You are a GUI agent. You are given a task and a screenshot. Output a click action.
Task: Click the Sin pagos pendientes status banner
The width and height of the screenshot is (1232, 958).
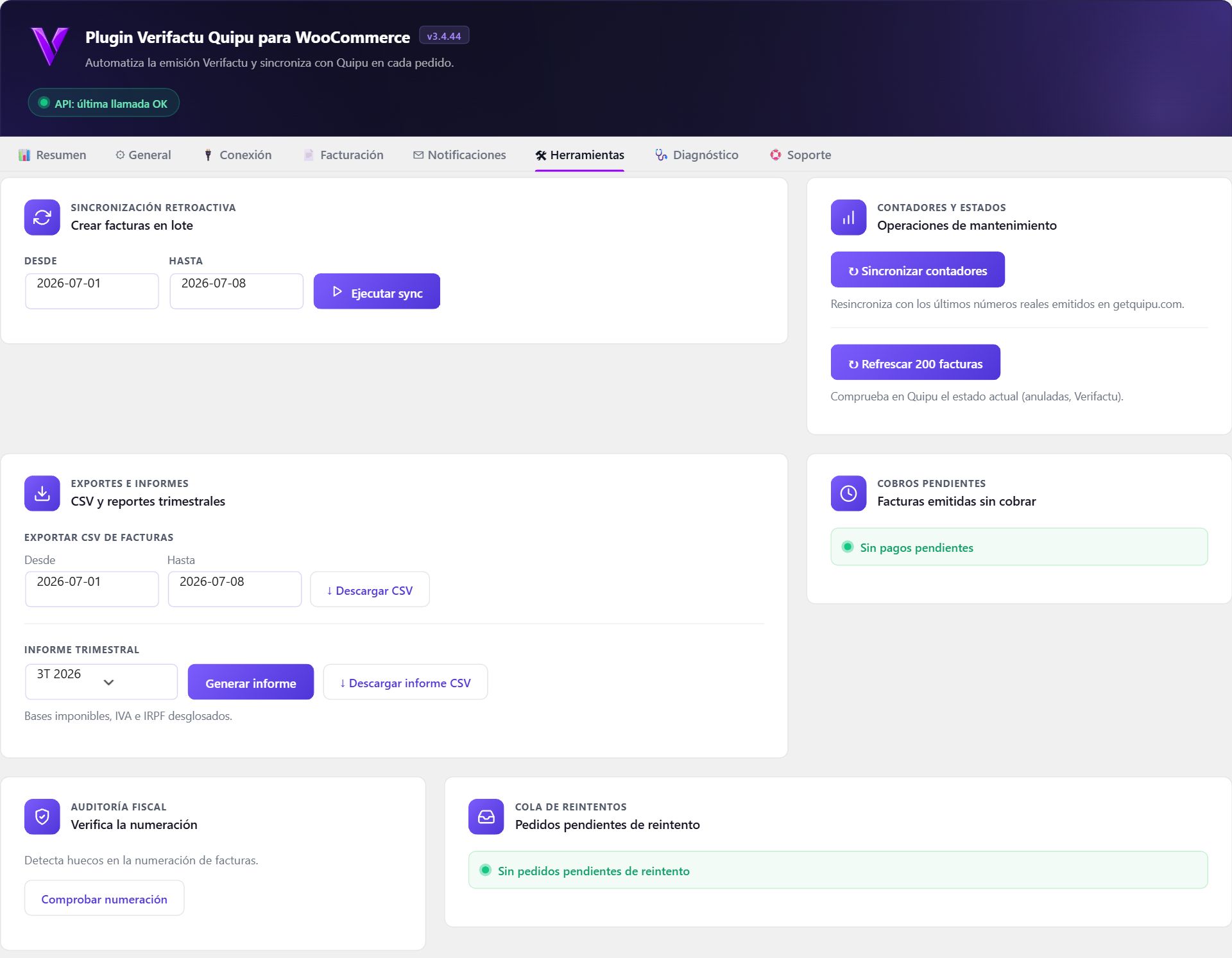click(x=1019, y=547)
